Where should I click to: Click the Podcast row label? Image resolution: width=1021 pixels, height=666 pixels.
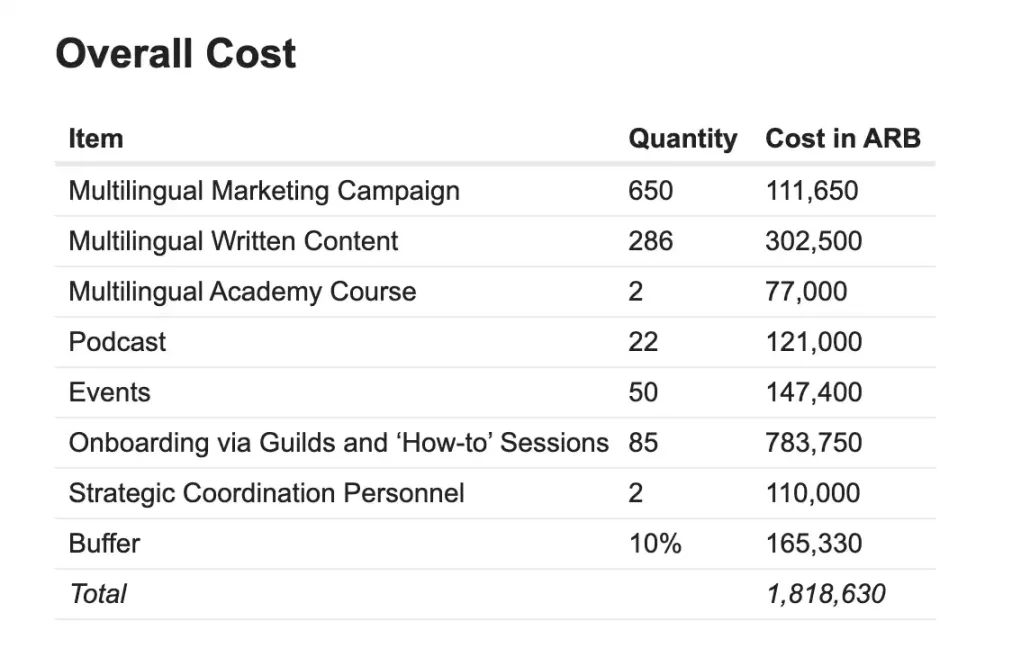pos(117,342)
